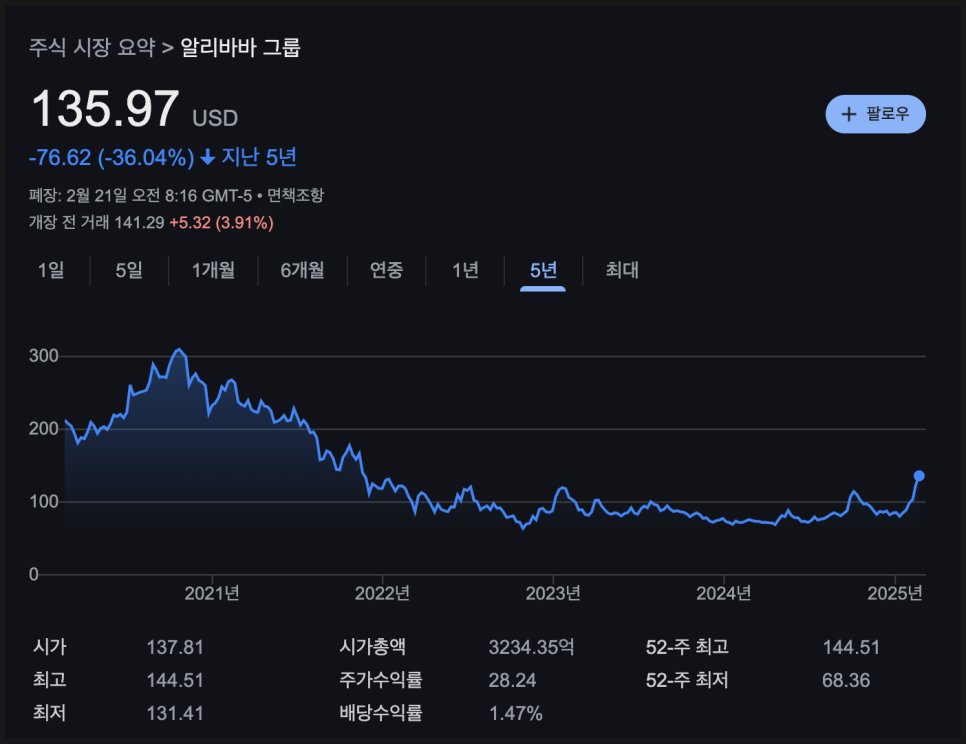This screenshot has height=744, width=966.
Task: Click the 시가총액 value 3234.35억
Action: 531,647
